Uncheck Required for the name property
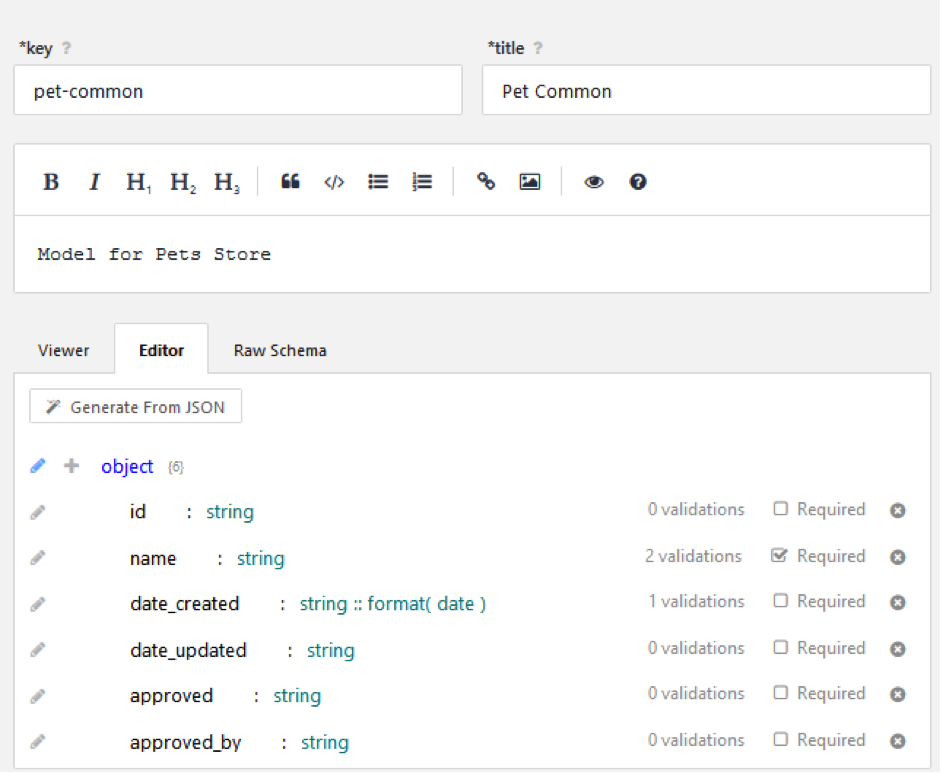Image resolution: width=941 pixels, height=773 pixels. pyautogui.click(x=780, y=556)
